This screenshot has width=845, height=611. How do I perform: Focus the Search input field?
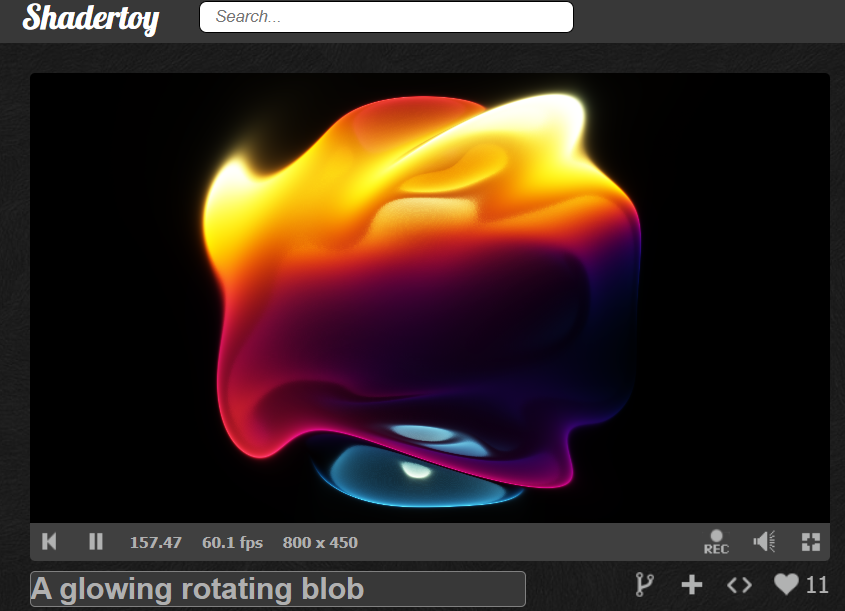[386, 17]
